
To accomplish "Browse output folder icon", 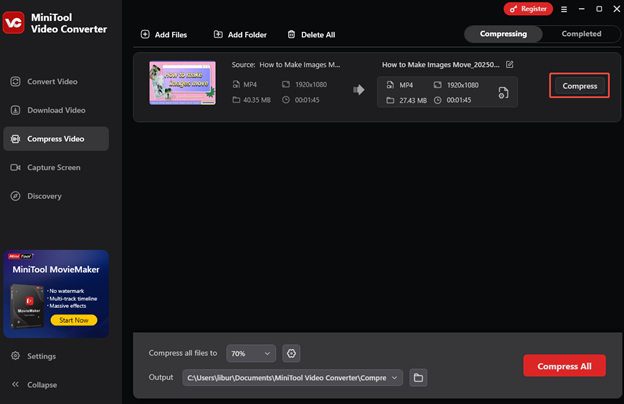I will tap(418, 378).
